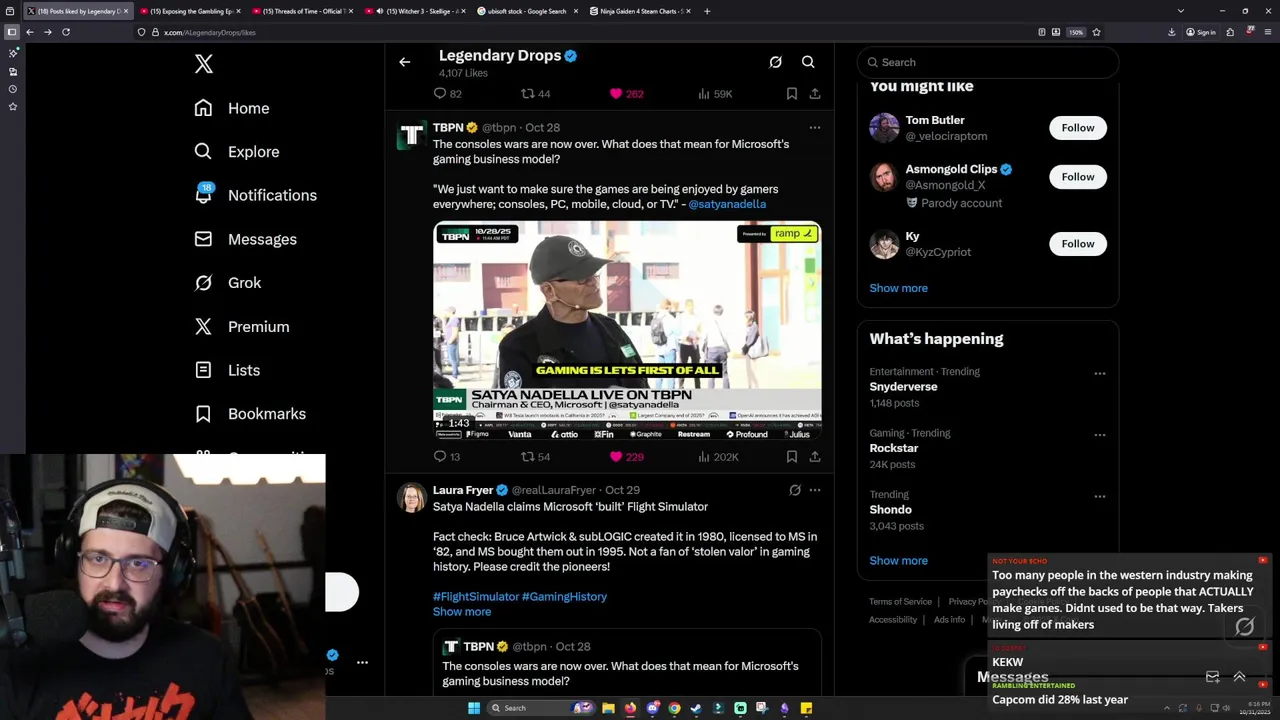
Task: Bookmark the TBPN post with 229 likes
Action: point(792,456)
